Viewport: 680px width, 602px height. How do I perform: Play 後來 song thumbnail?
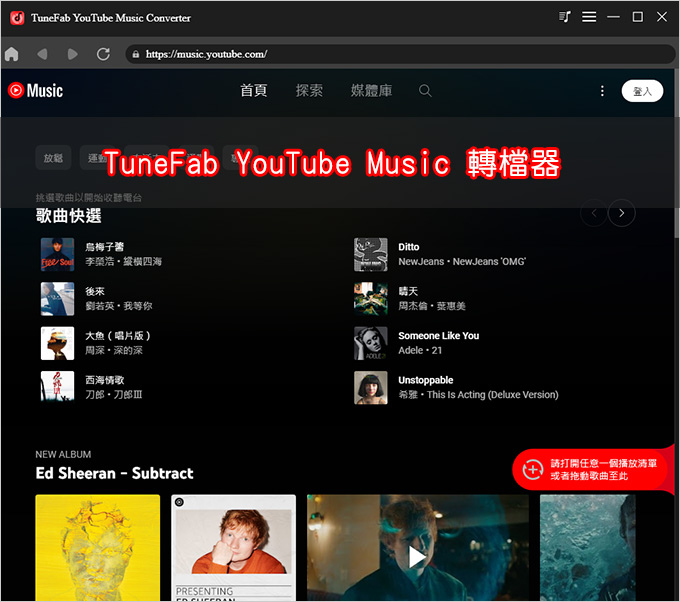point(58,299)
